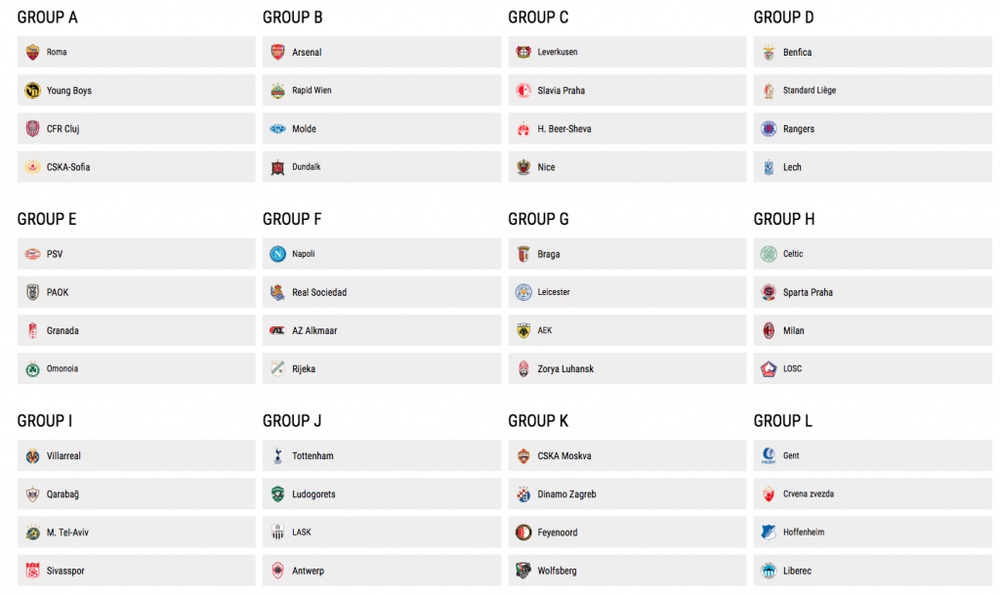The height and width of the screenshot is (595, 1000).
Task: Click the Napoli club logo
Action: tap(277, 254)
